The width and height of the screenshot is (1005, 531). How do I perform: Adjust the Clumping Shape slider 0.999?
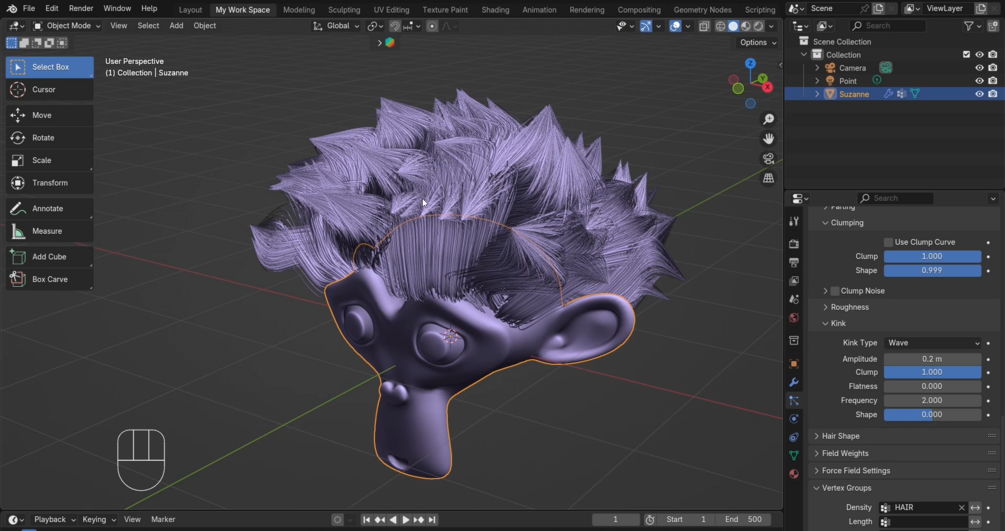933,271
